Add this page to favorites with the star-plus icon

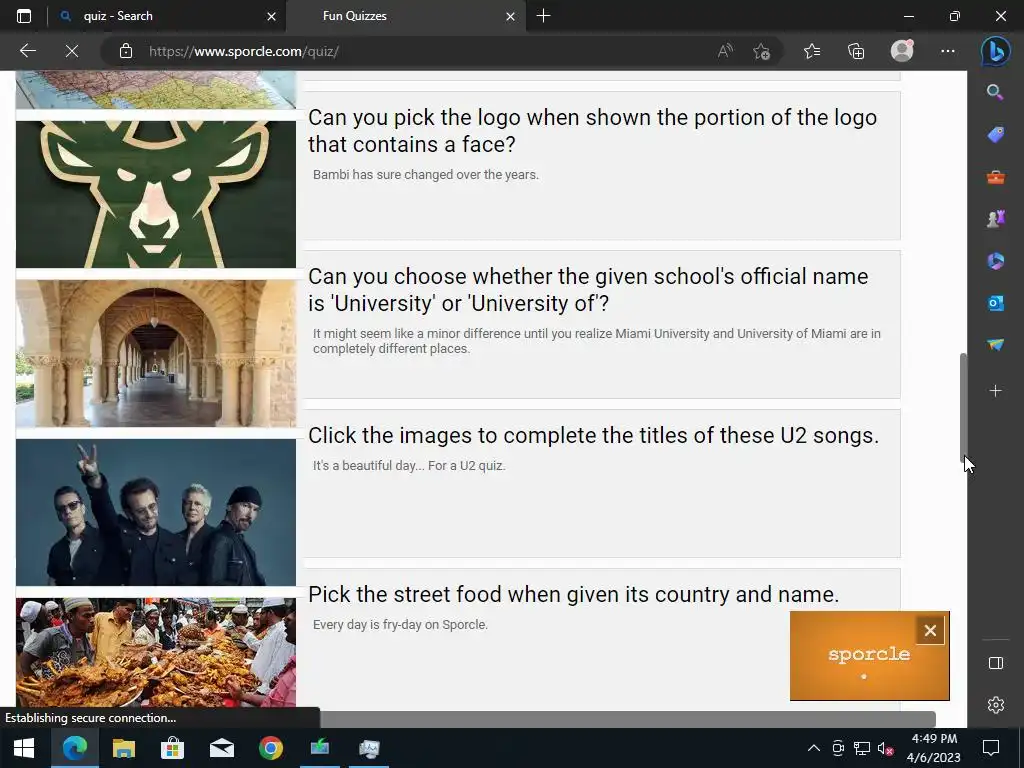pos(761,51)
